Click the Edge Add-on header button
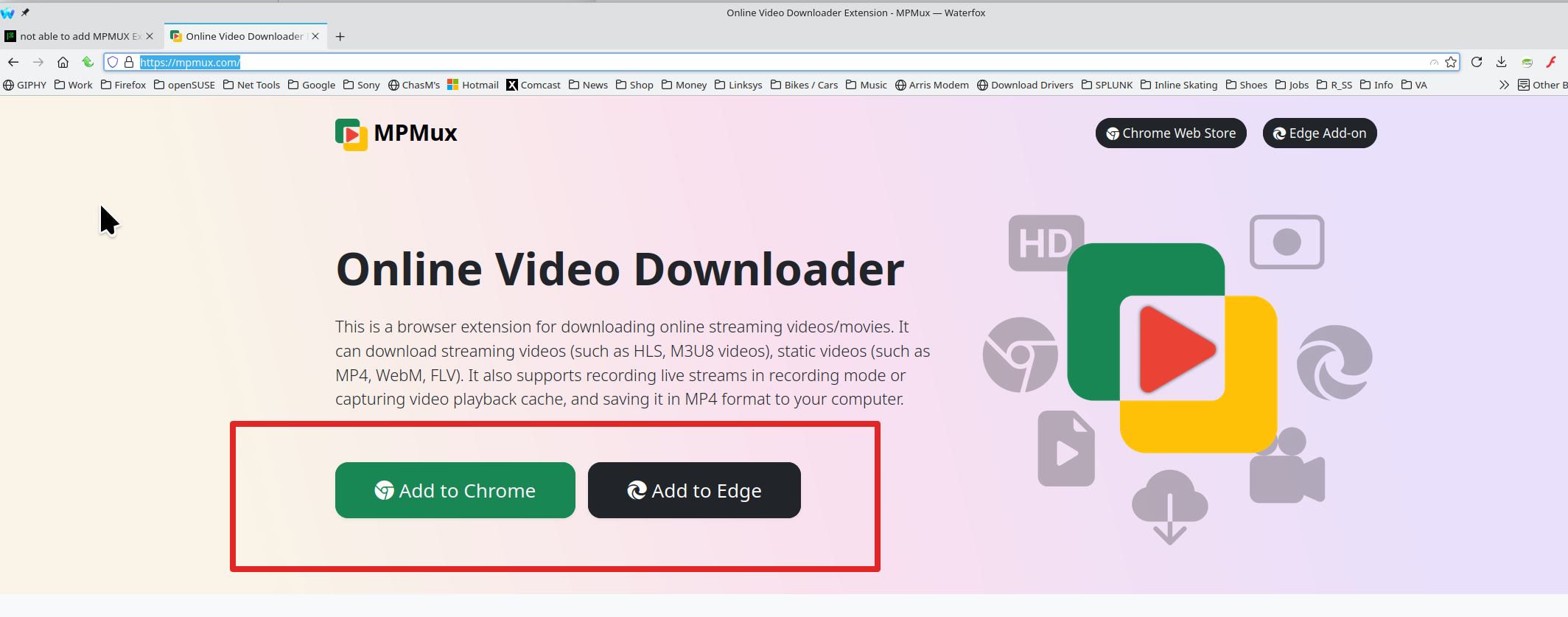The image size is (1568, 617). (x=1320, y=133)
